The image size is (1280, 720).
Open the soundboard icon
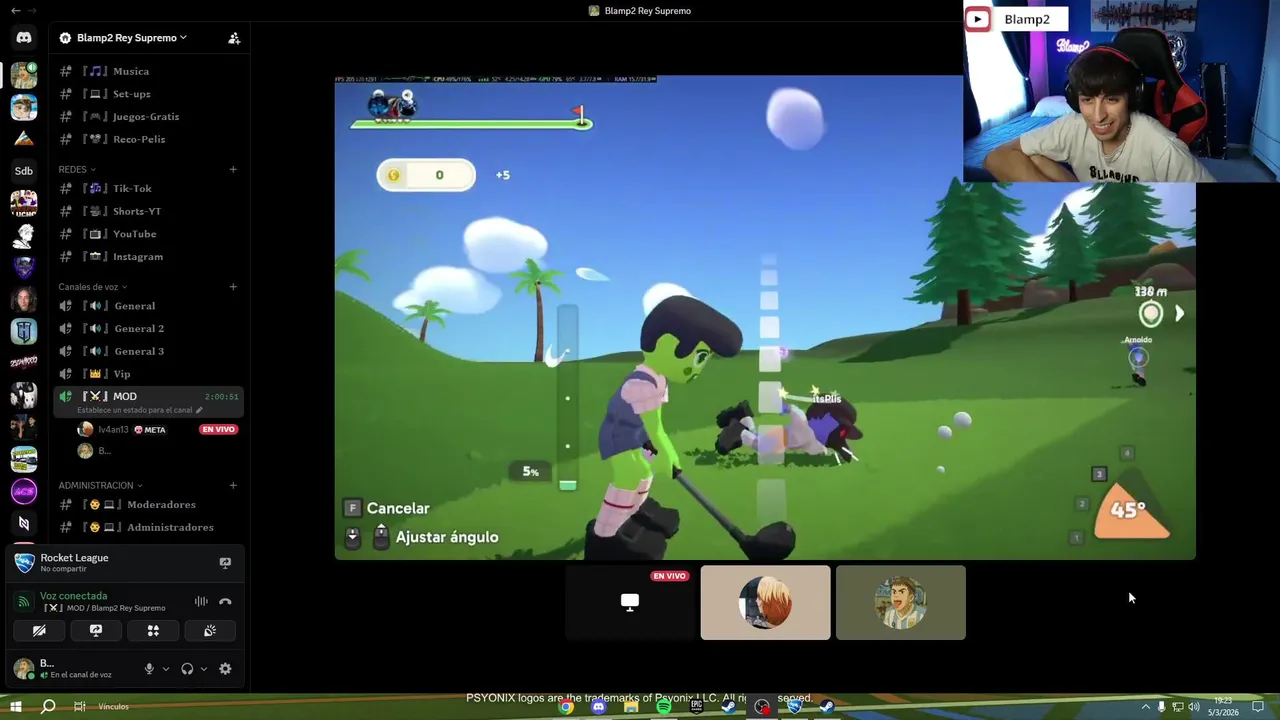[210, 631]
